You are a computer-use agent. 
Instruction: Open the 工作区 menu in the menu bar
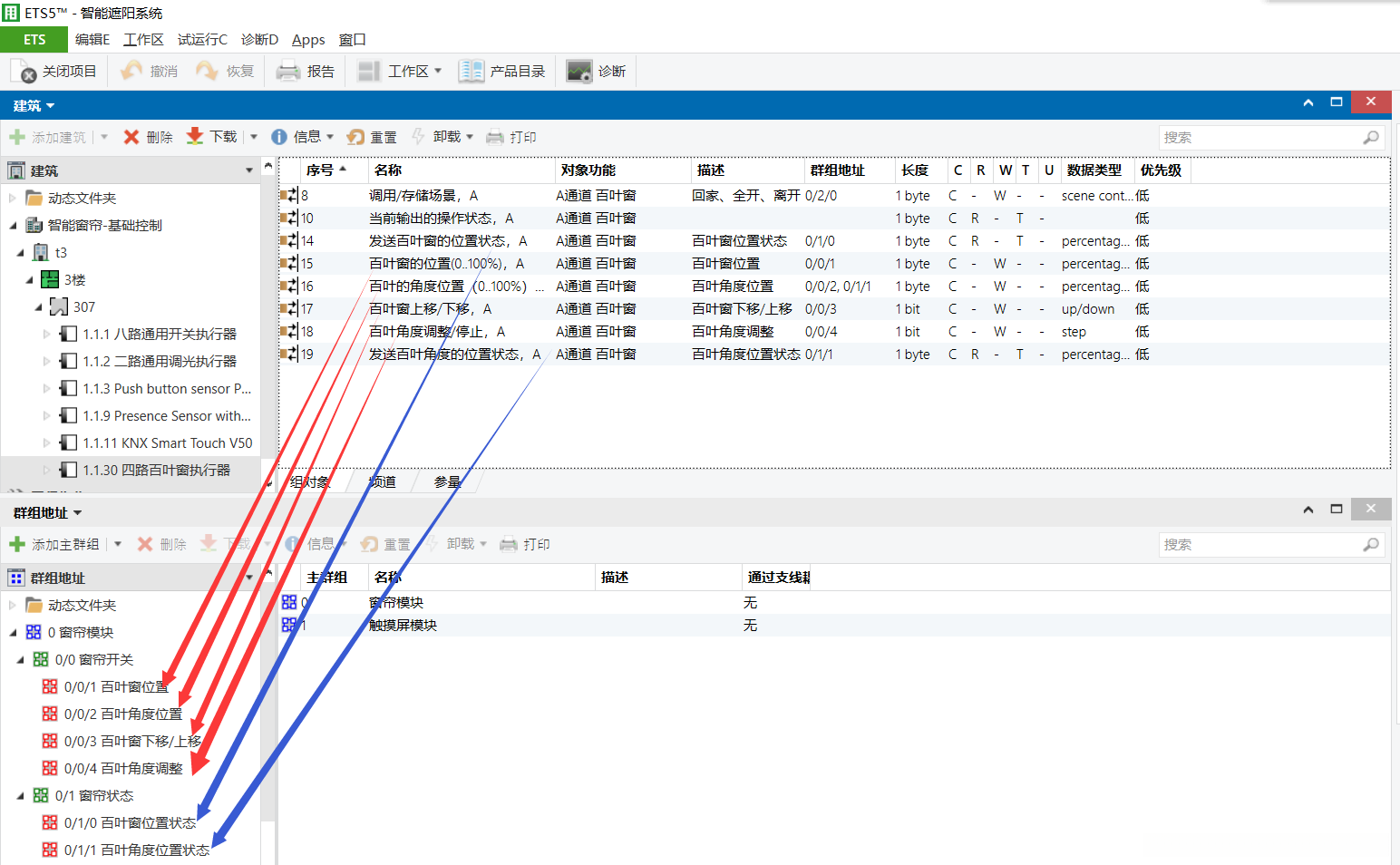tap(144, 39)
